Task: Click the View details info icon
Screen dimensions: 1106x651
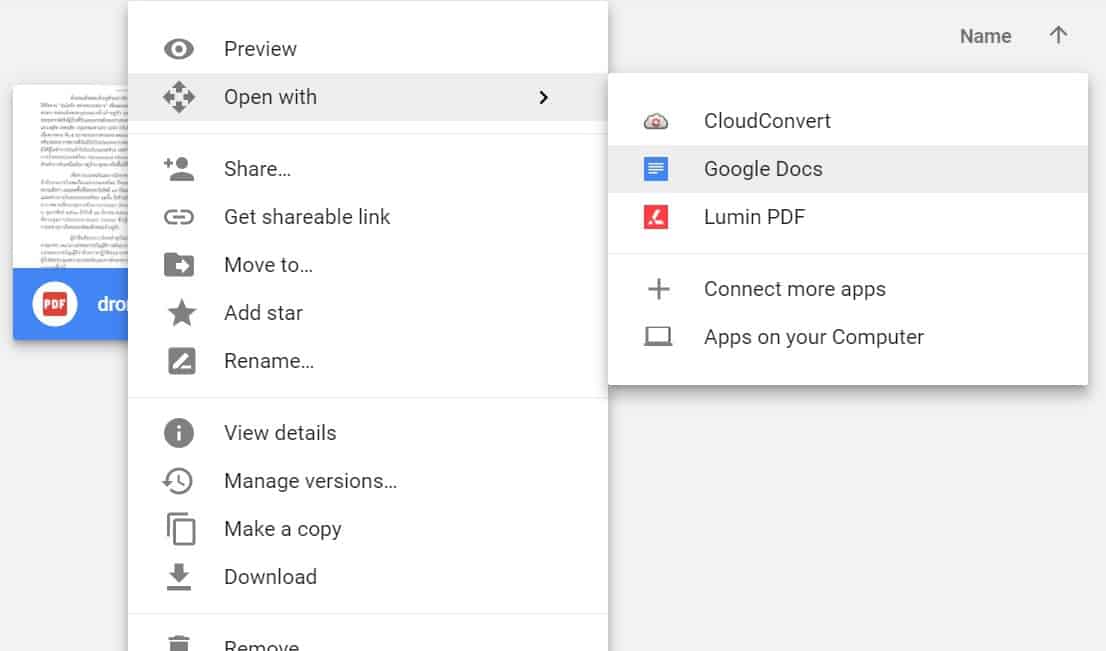Action: point(179,433)
